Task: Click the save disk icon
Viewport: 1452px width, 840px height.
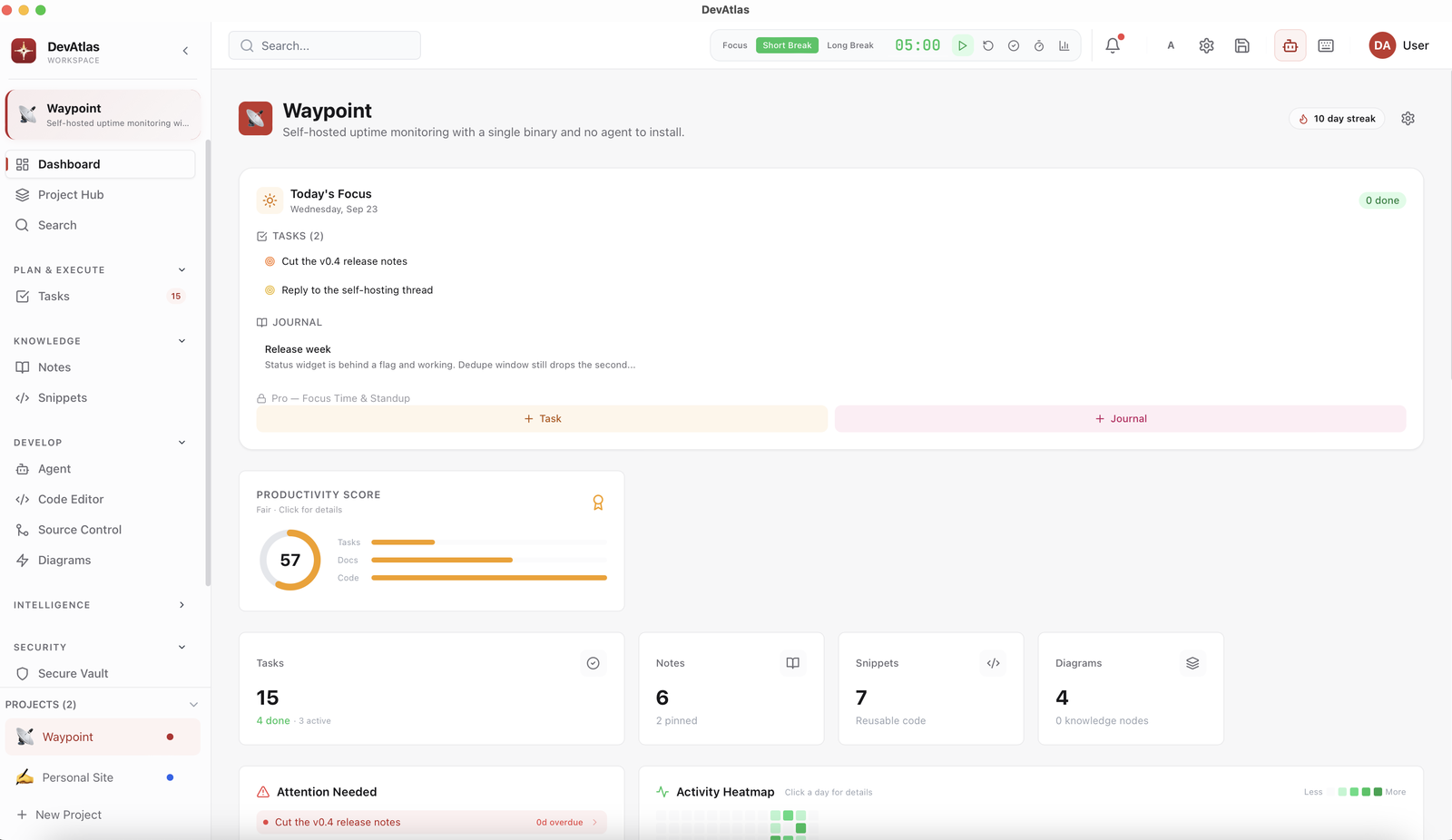Action: click(1242, 45)
